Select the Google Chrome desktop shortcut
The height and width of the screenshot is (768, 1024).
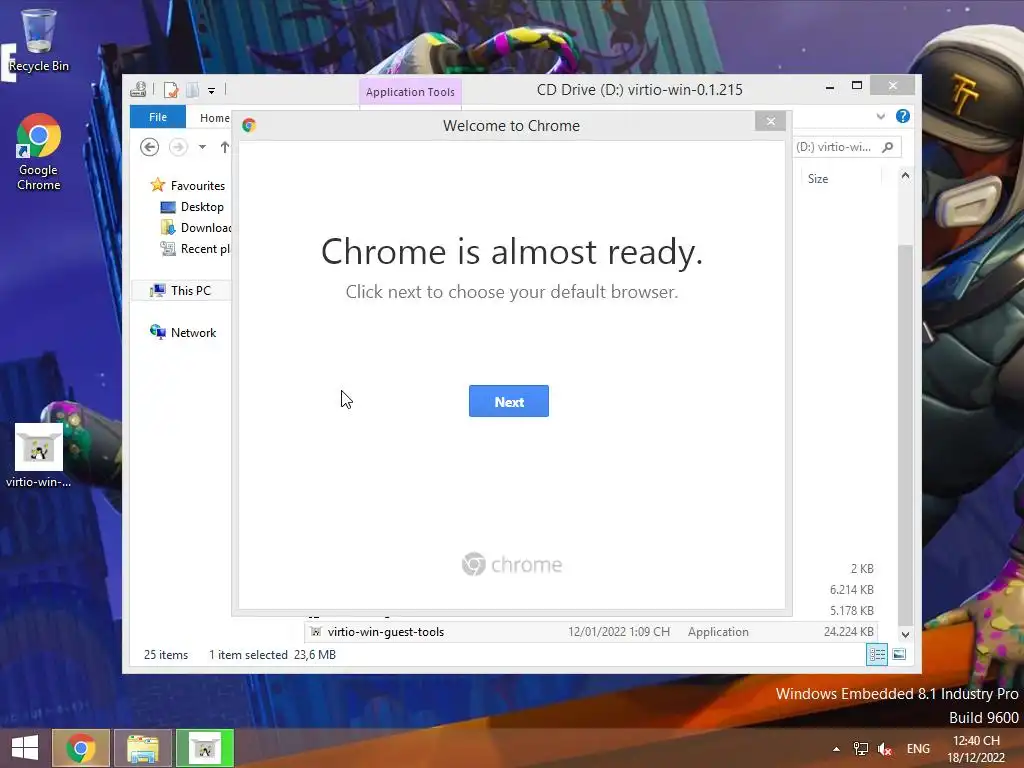point(39,152)
